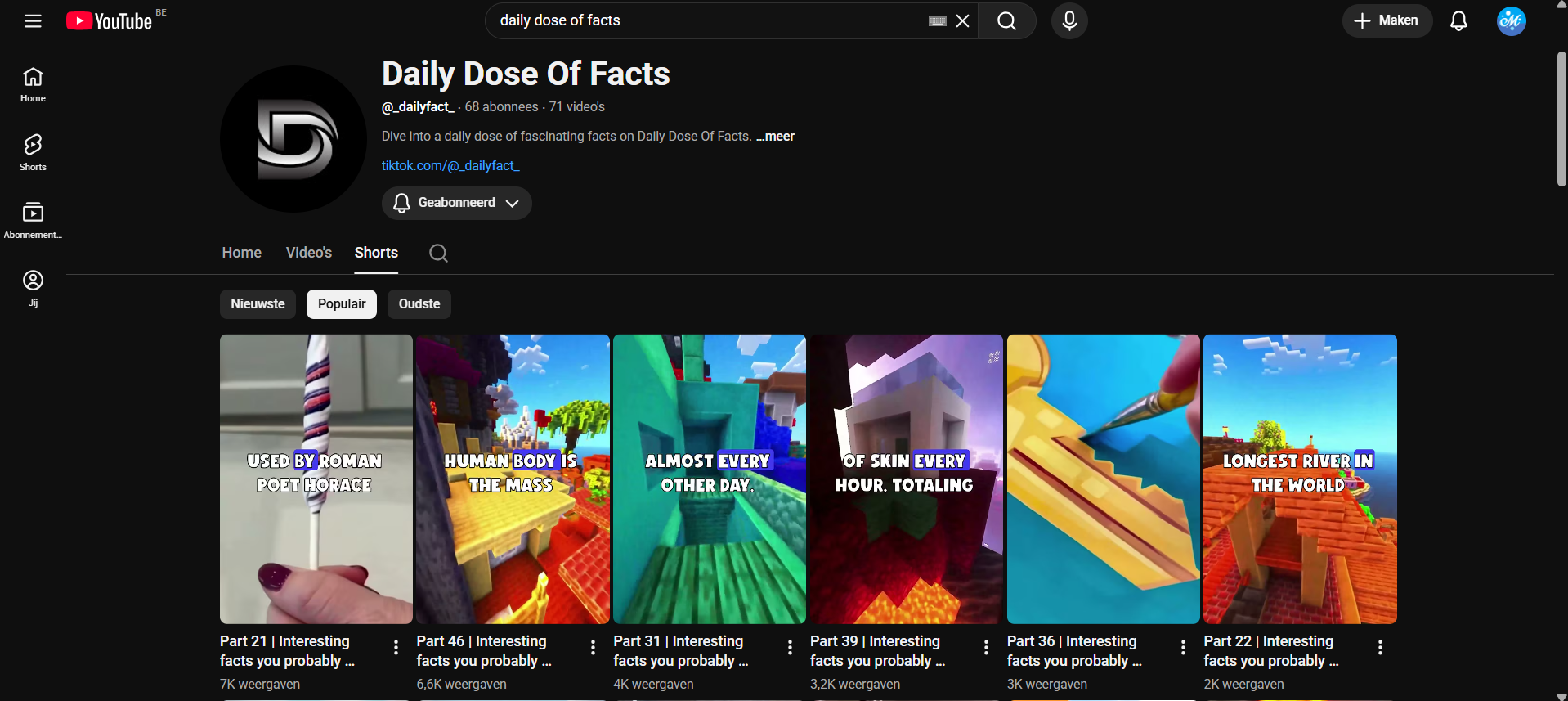Open Part 31 Interesting facts title
1568x701 pixels.
point(681,651)
